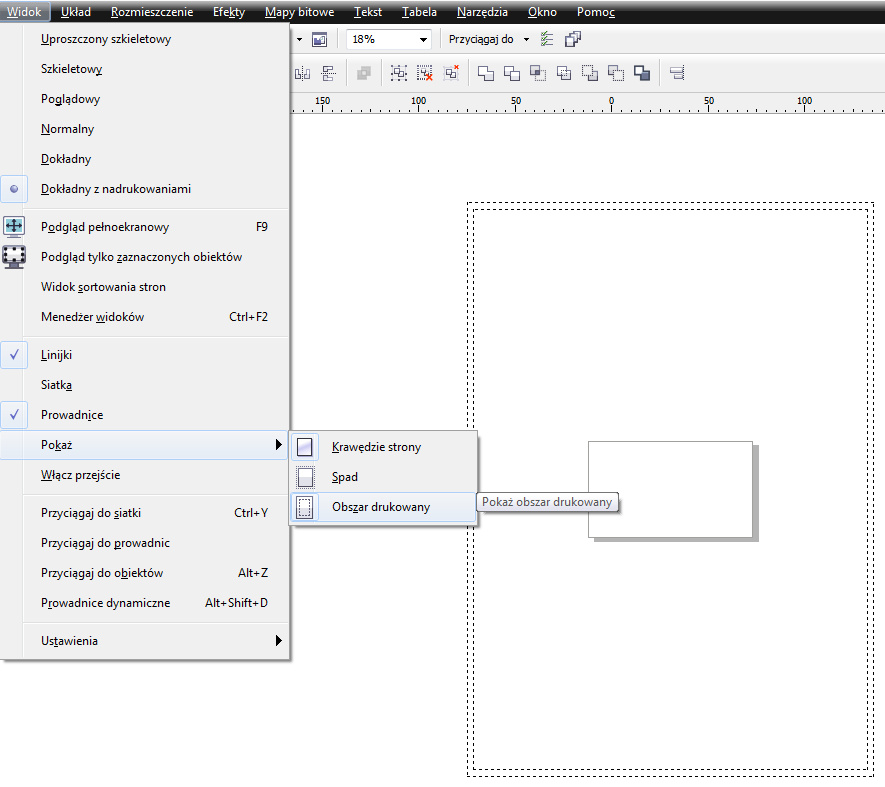Click the Weld shaping icon in toolbar
Image resolution: width=885 pixels, height=787 pixels.
click(x=486, y=73)
